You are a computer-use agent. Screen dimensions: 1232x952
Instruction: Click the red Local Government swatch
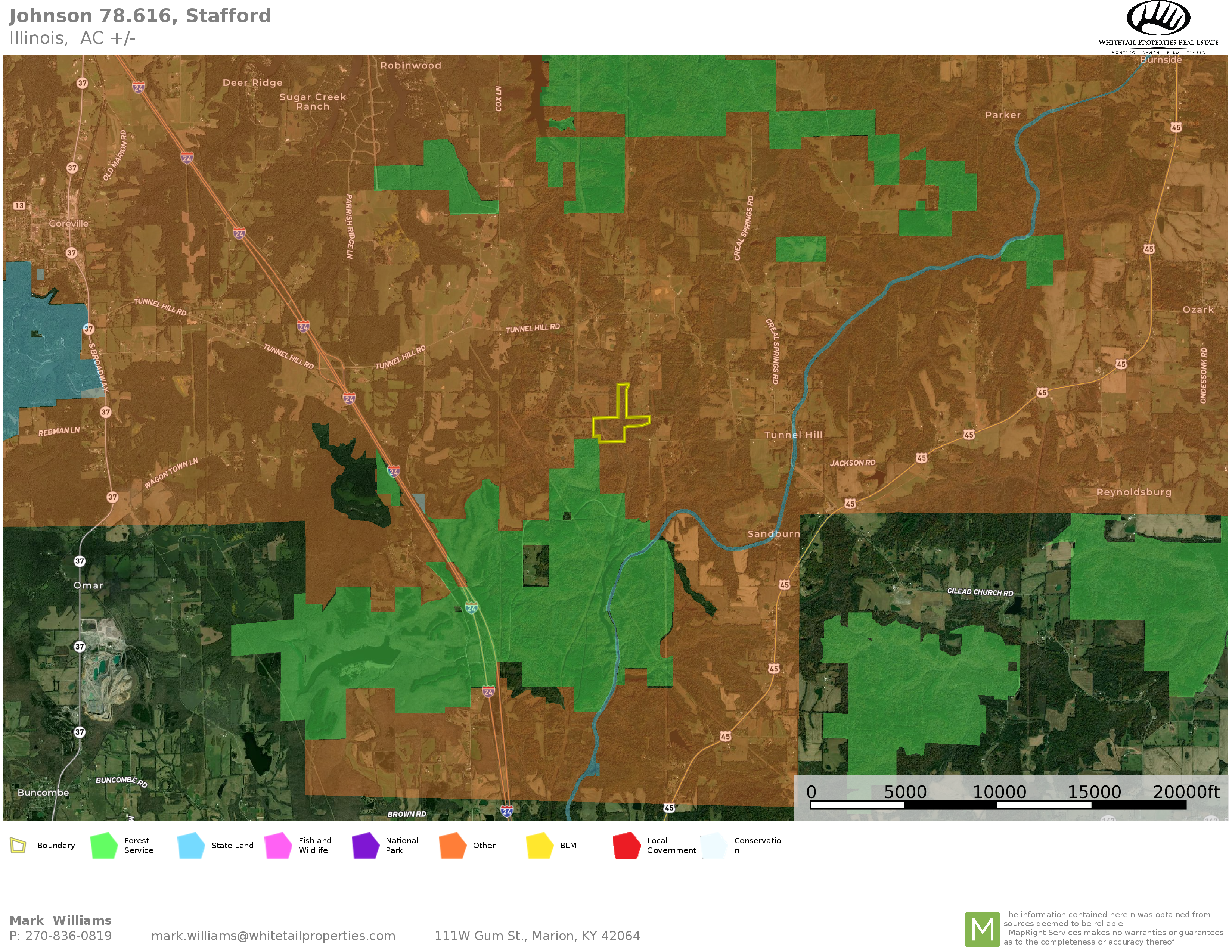point(627,845)
